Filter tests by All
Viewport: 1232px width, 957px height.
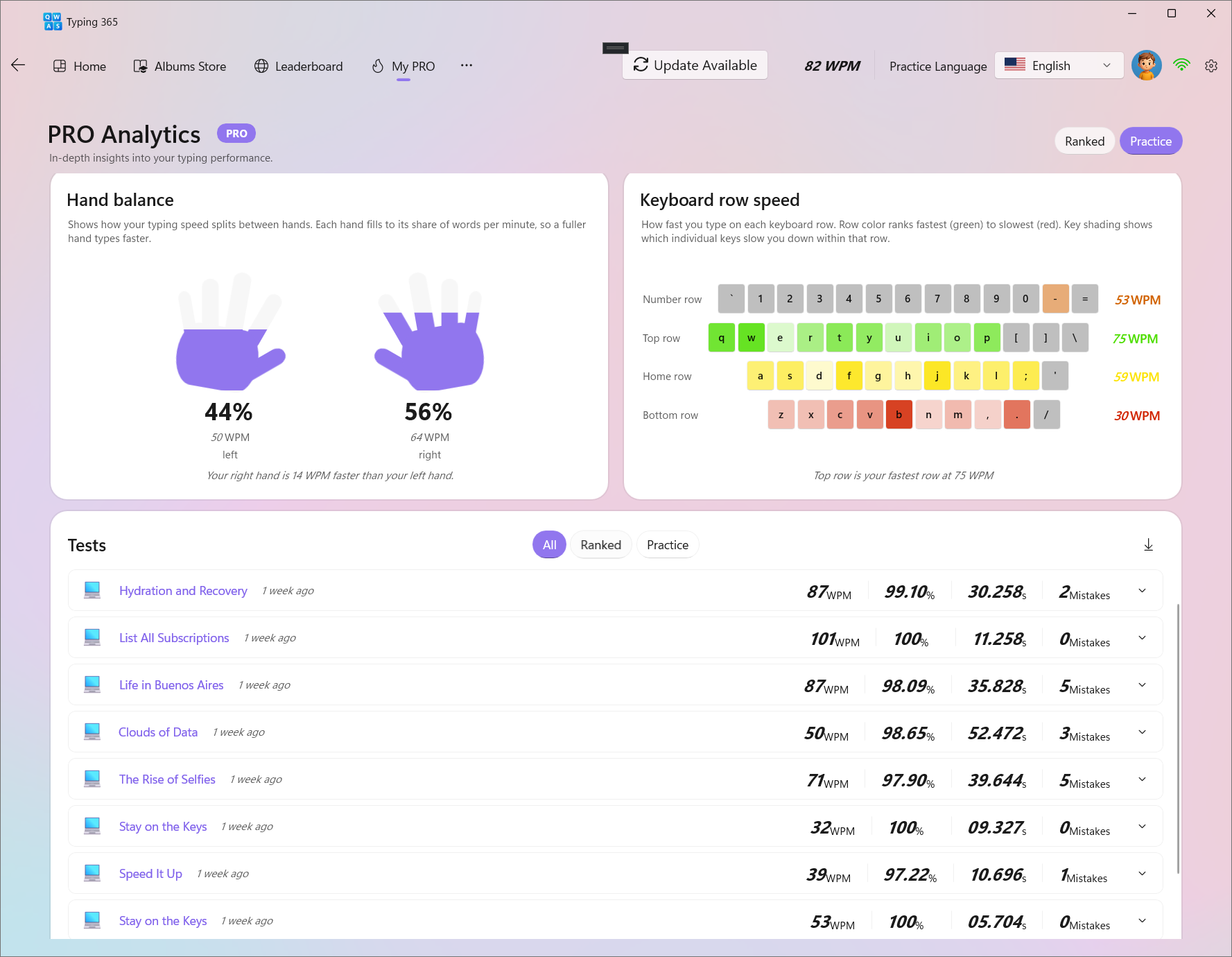pos(549,545)
